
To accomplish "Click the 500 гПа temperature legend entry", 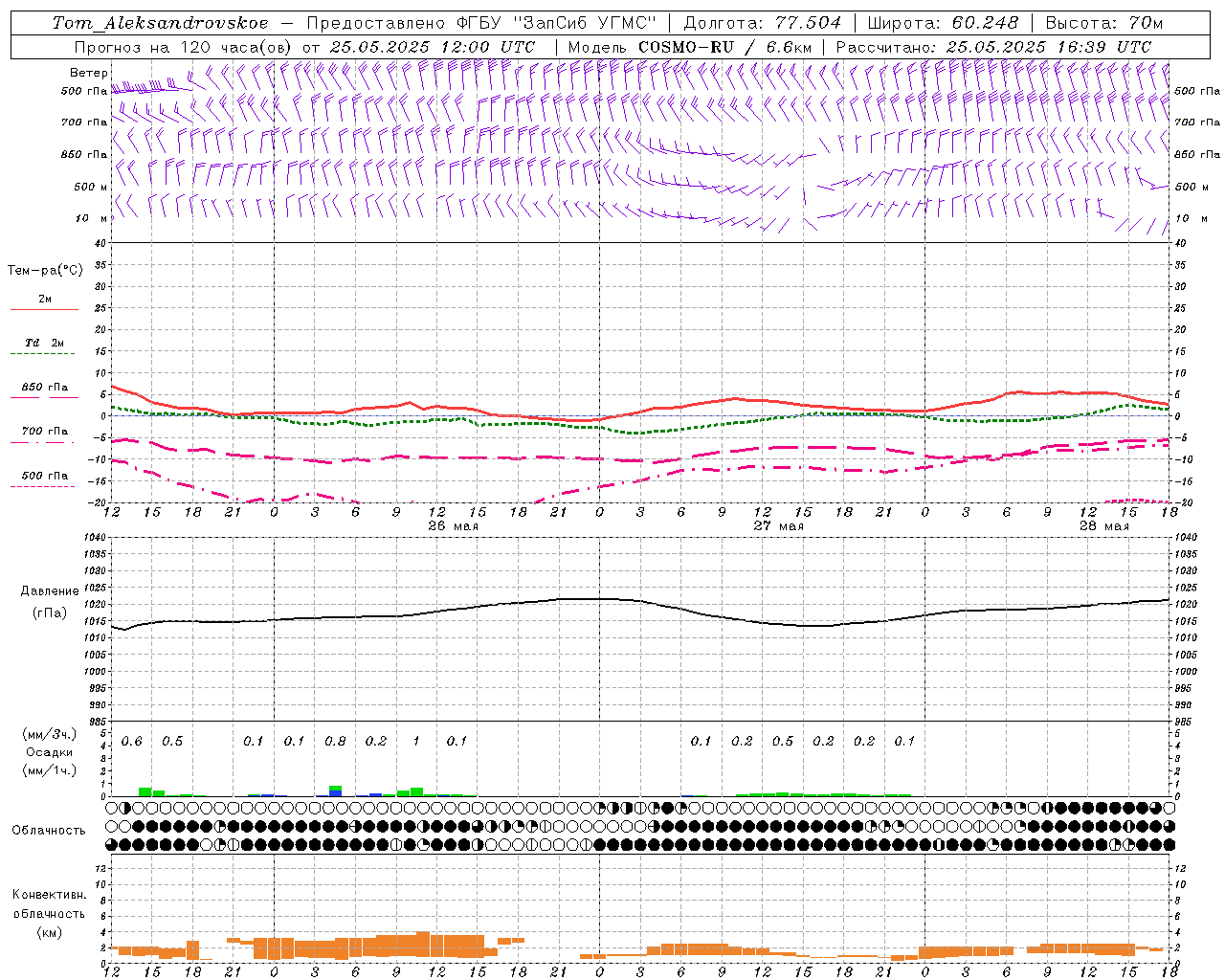I will click(x=45, y=475).
